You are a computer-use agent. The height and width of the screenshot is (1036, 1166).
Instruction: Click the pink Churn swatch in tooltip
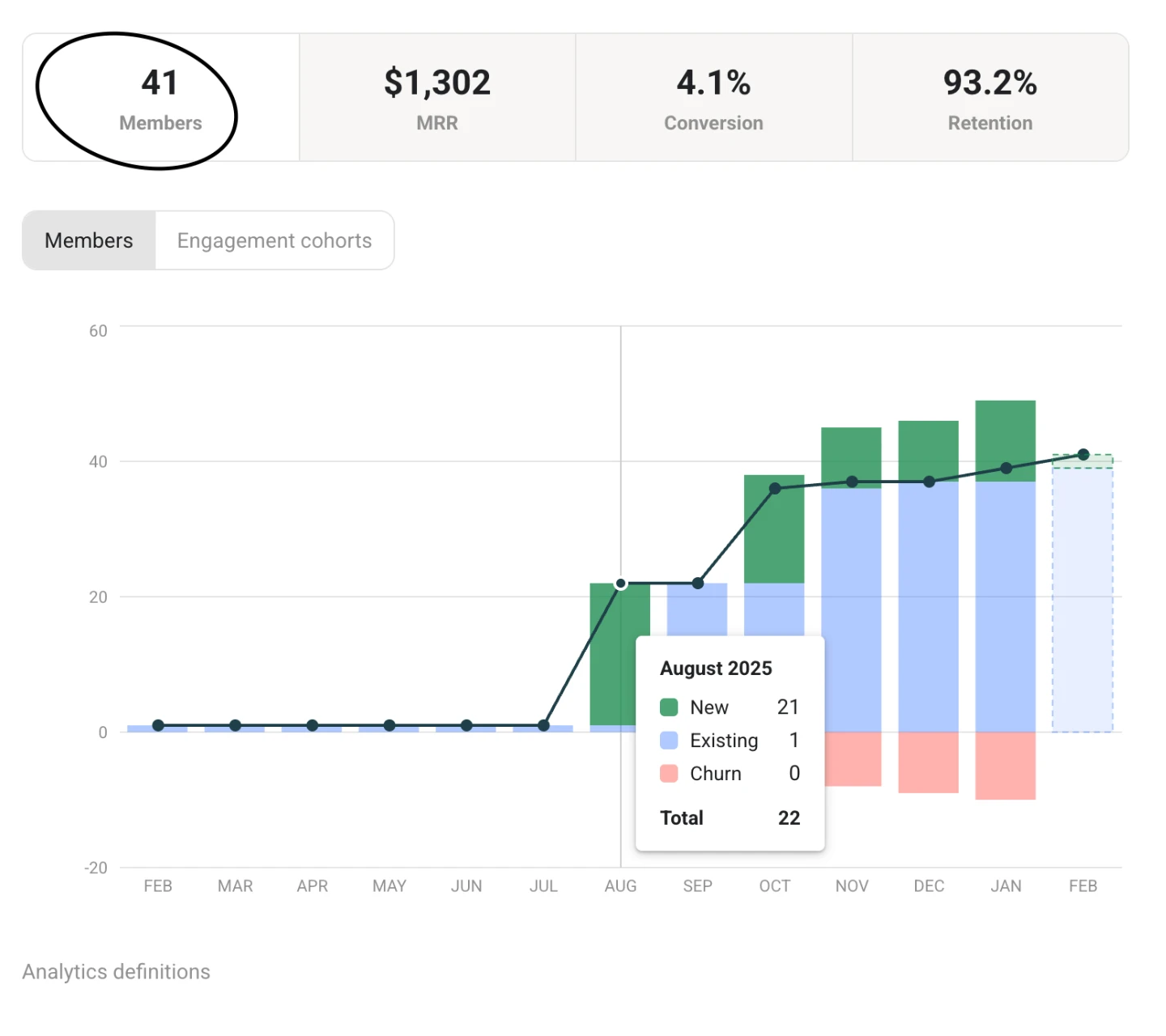(669, 774)
